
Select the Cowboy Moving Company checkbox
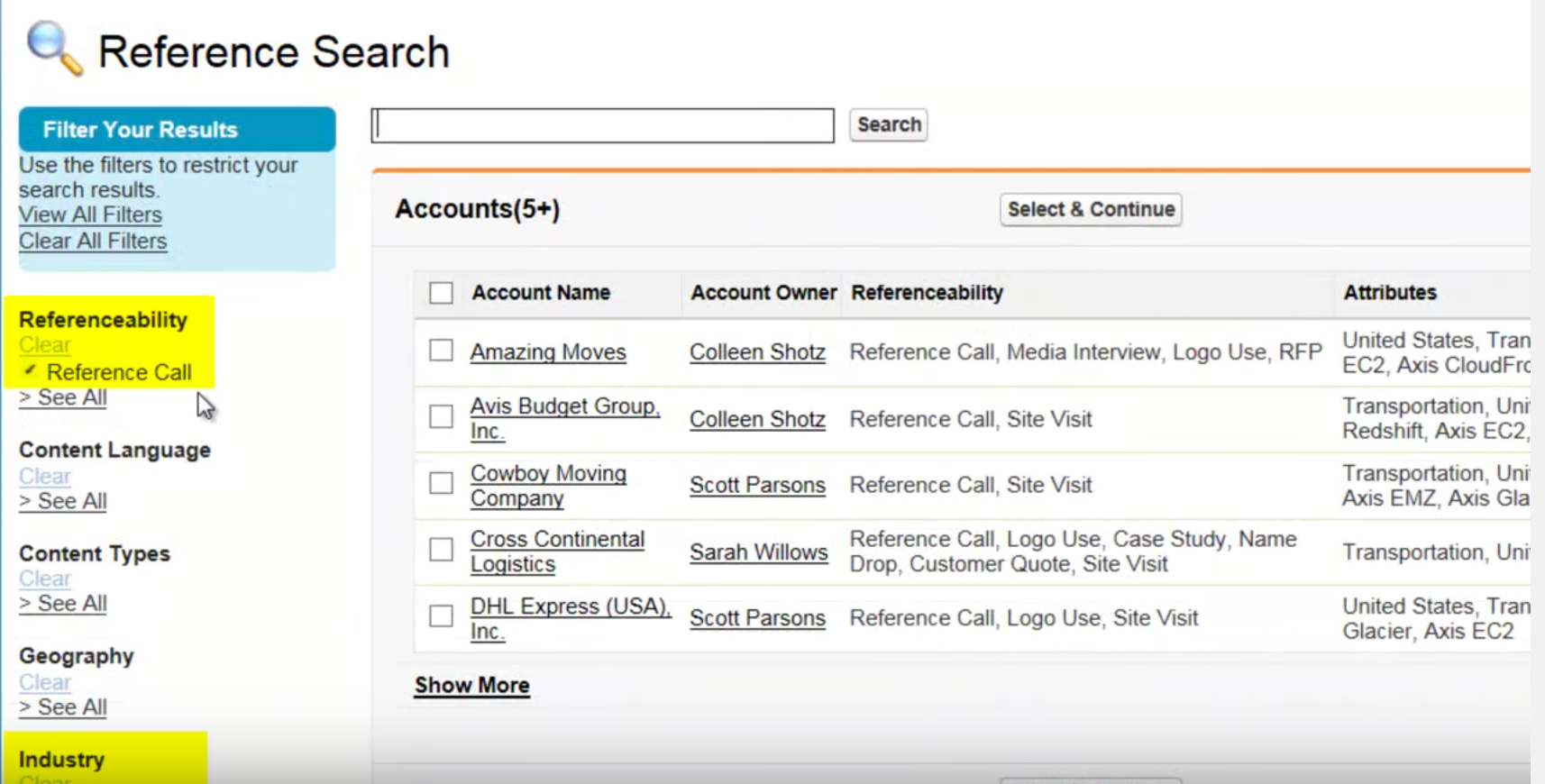coord(441,484)
